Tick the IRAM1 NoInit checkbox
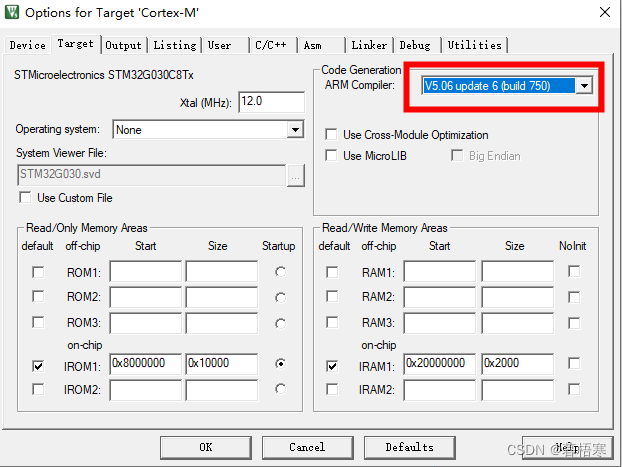This screenshot has width=622, height=467. point(574,363)
